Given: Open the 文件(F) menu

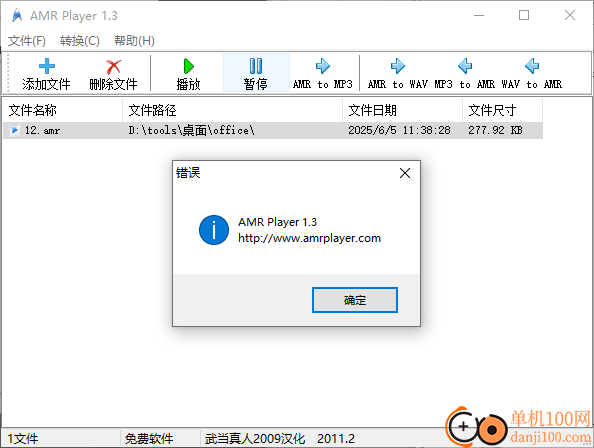Looking at the screenshot, I should (x=27, y=41).
